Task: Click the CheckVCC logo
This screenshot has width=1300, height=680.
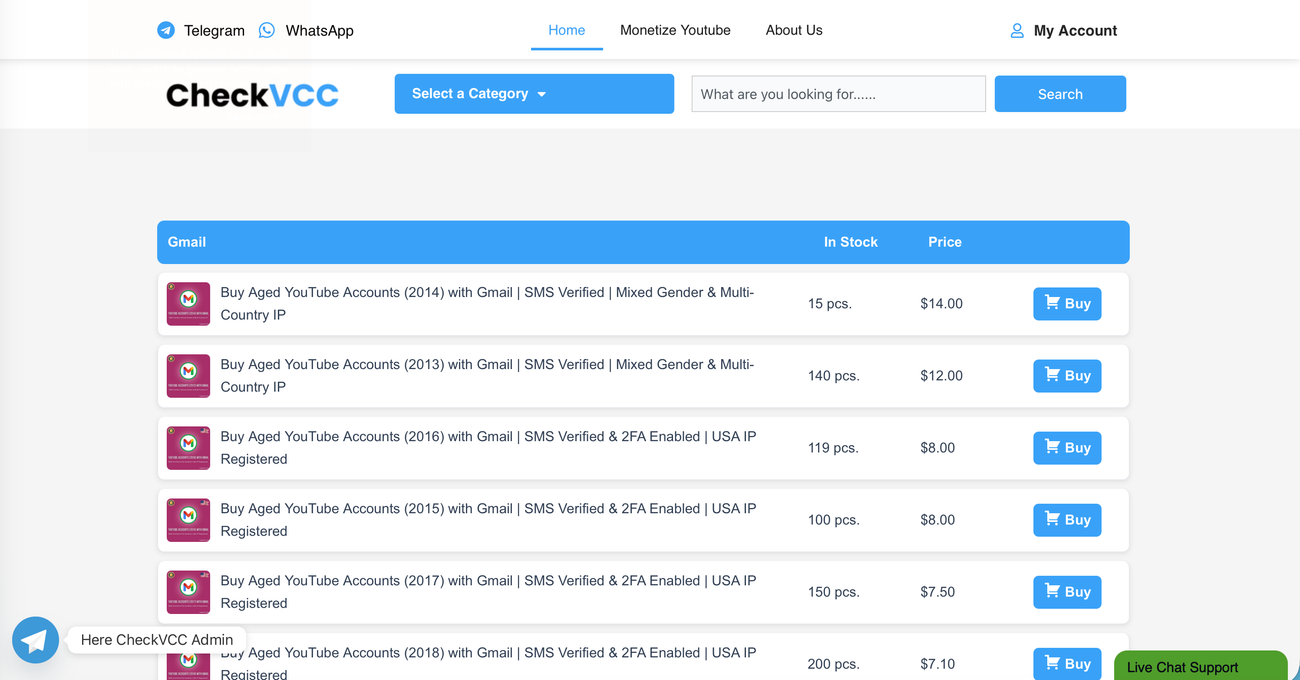Action: tap(252, 95)
